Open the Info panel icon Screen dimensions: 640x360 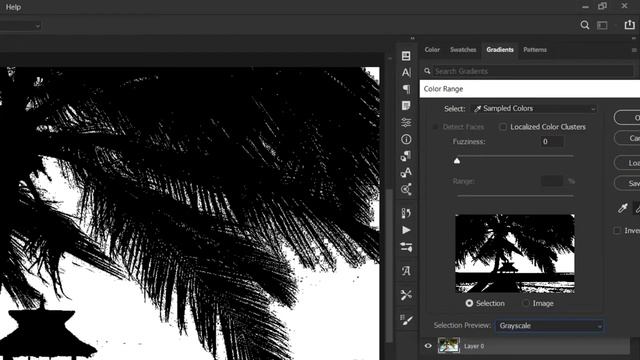(x=406, y=139)
